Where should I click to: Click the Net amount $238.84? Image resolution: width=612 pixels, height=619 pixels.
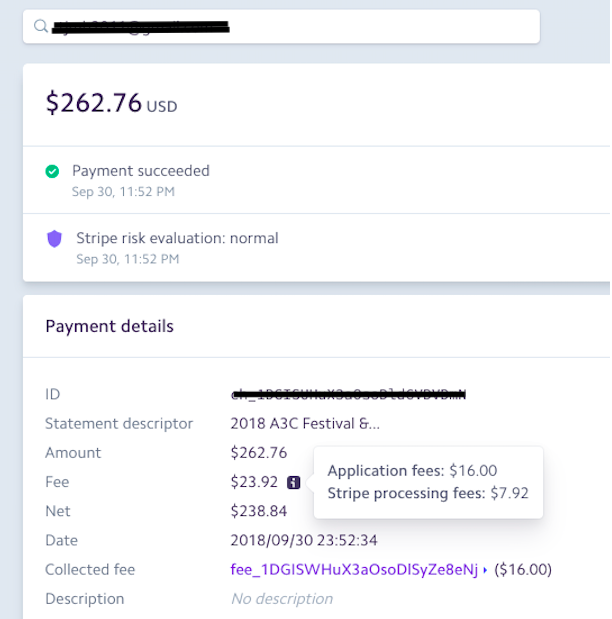click(x=259, y=511)
